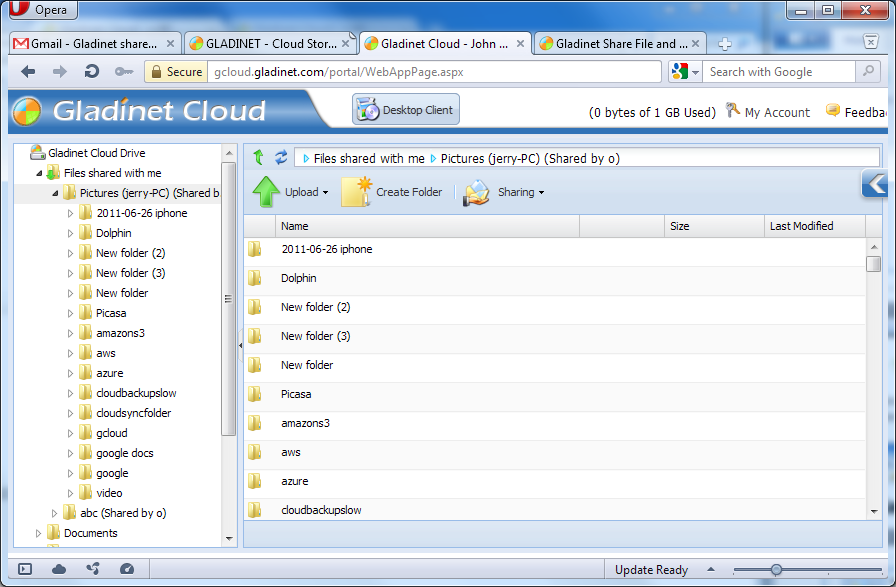Toggle the Opera panels icon in status bar
The width and height of the screenshot is (896, 587).
(x=25, y=569)
